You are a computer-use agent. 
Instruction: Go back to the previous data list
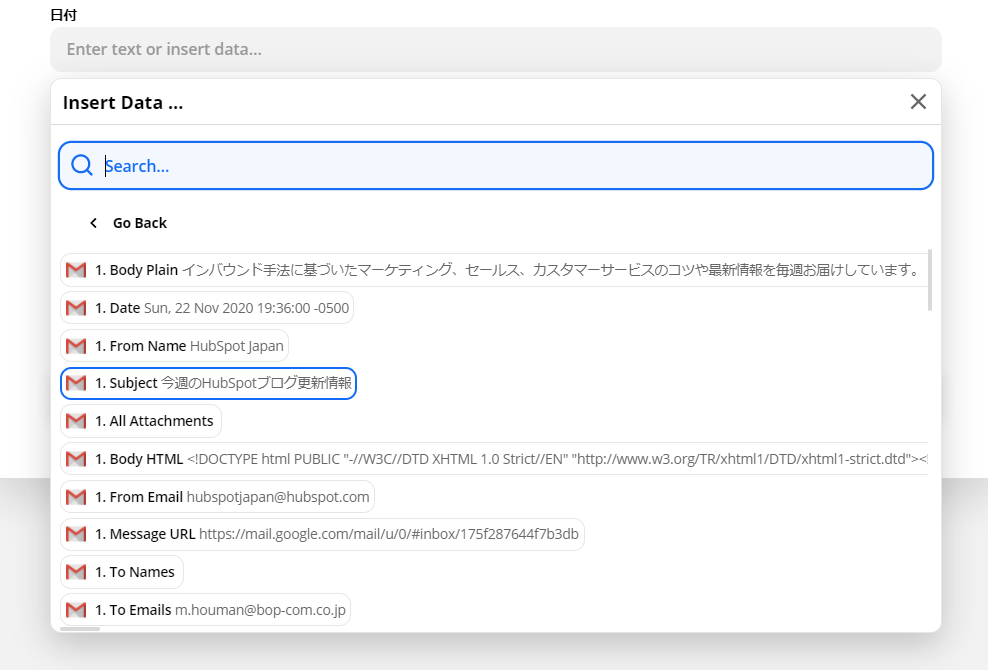coord(139,223)
